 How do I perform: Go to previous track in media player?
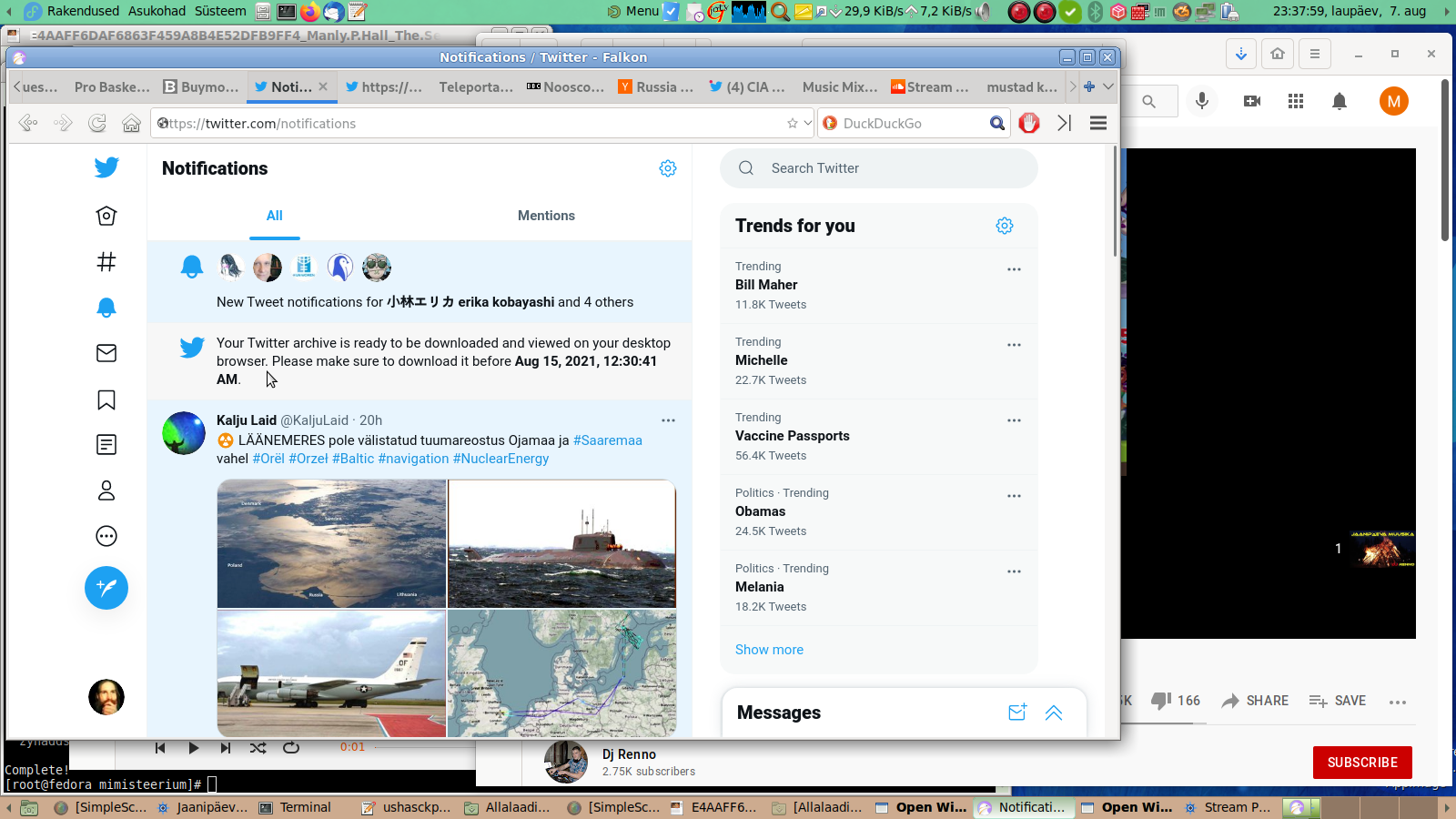click(160, 748)
